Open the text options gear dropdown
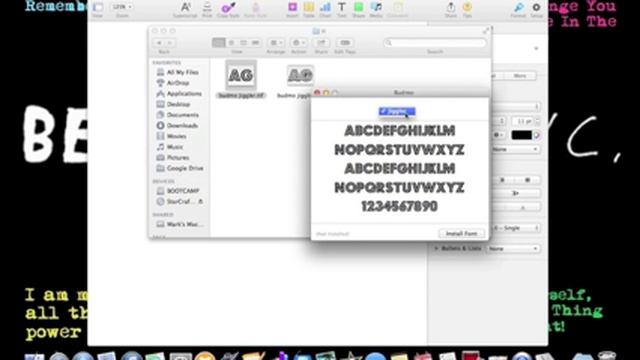Image resolution: width=640 pixels, height=360 pixels. click(498, 135)
